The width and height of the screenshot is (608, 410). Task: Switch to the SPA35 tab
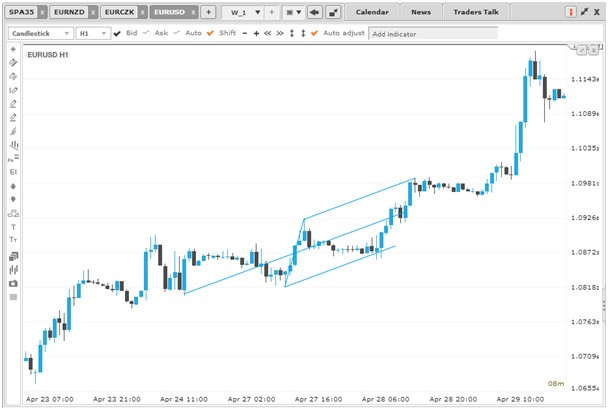20,12
